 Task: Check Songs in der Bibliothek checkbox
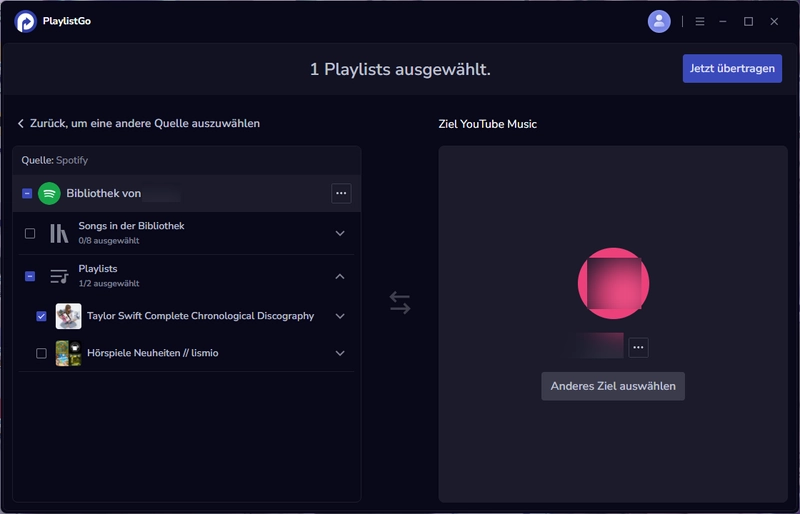point(30,233)
